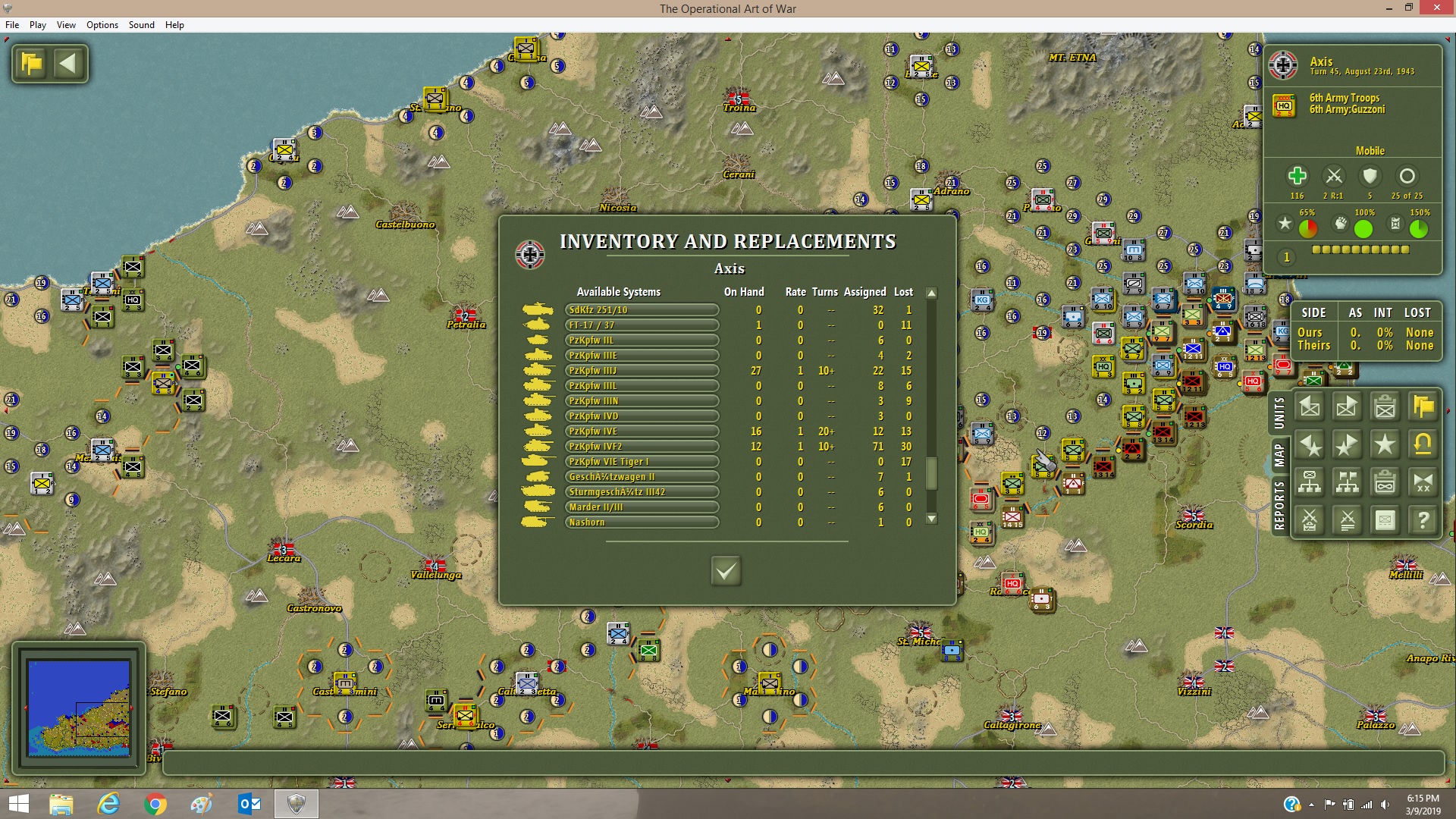
Task: Switch to the MAP tab
Action: click(1280, 455)
